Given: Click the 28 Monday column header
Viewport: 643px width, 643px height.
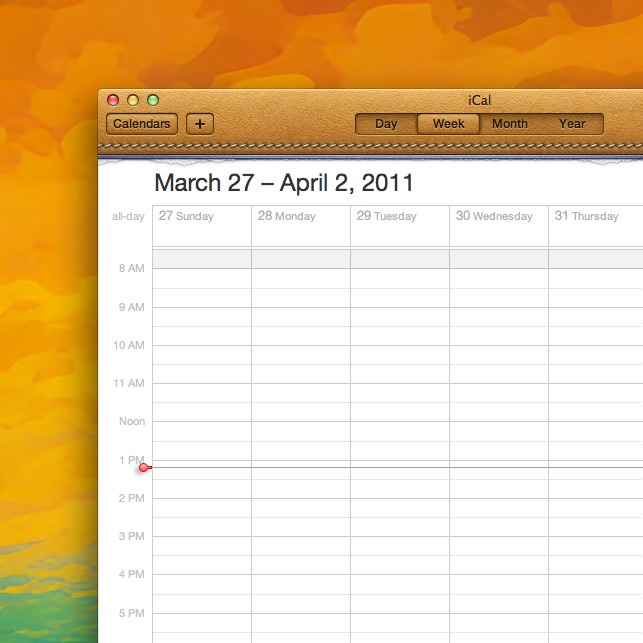Looking at the screenshot, I should pyautogui.click(x=287, y=216).
